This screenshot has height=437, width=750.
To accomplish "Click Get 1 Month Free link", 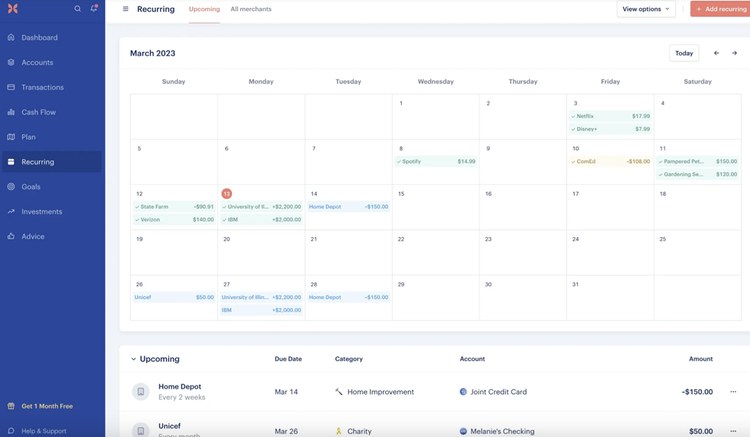I will (x=47, y=406).
